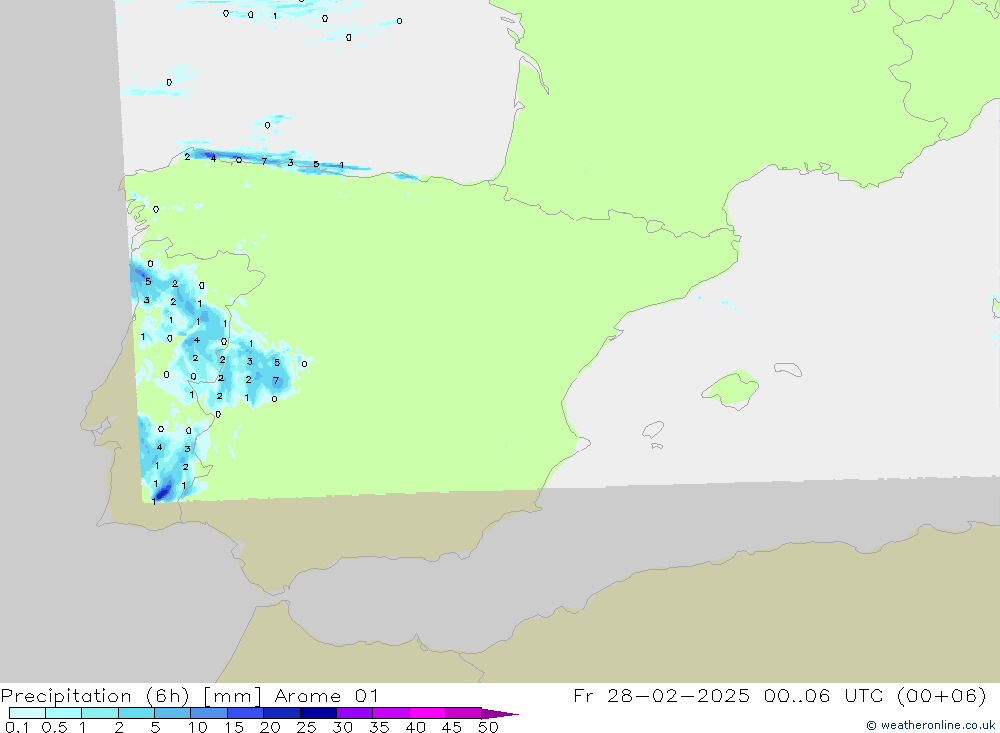
Task: Select the 15–20 mm legend color swatch
Action: pos(246,713)
